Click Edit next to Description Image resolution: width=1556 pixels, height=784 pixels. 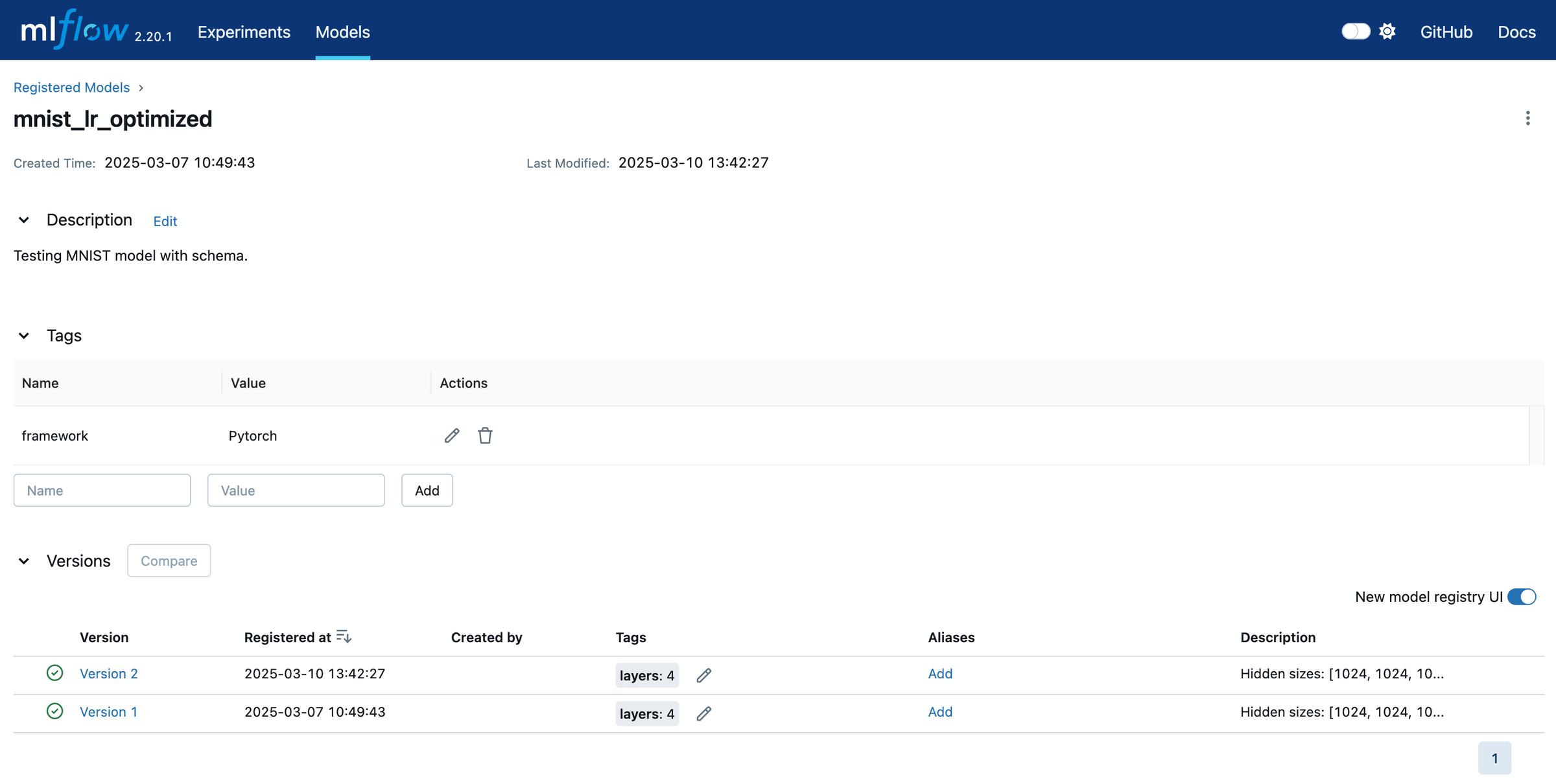tap(165, 221)
